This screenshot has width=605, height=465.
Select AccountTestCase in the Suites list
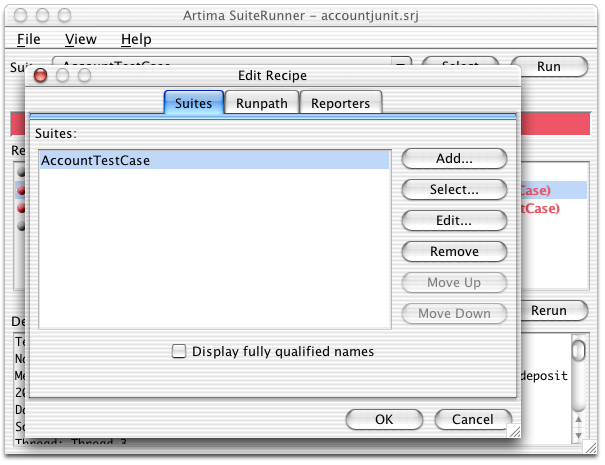point(215,160)
